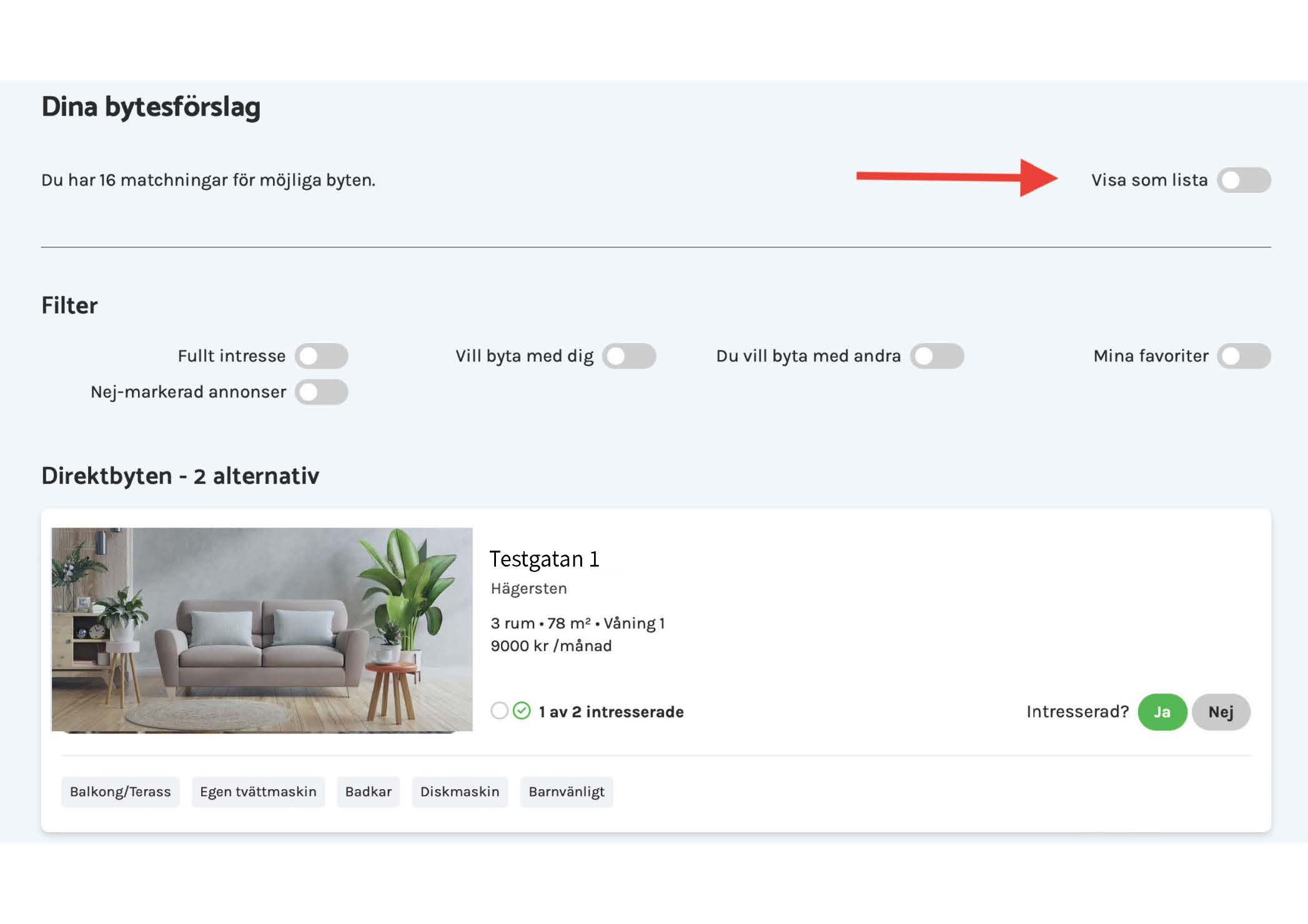Toggle 'Nej-markerad annonser' filter switch
This screenshot has width=1308, height=924.
(x=321, y=393)
